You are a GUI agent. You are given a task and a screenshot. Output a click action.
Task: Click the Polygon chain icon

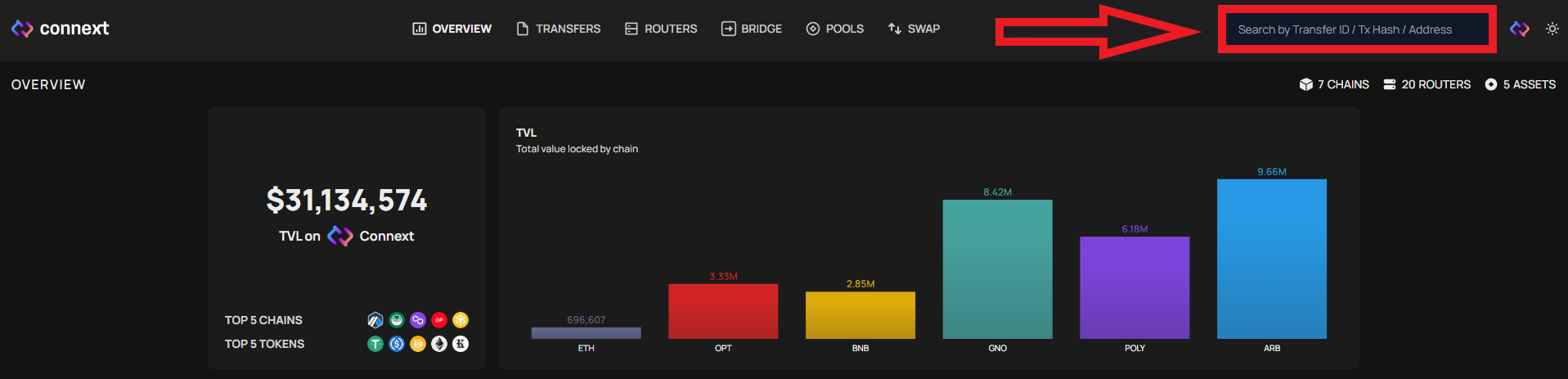pyautogui.click(x=418, y=320)
